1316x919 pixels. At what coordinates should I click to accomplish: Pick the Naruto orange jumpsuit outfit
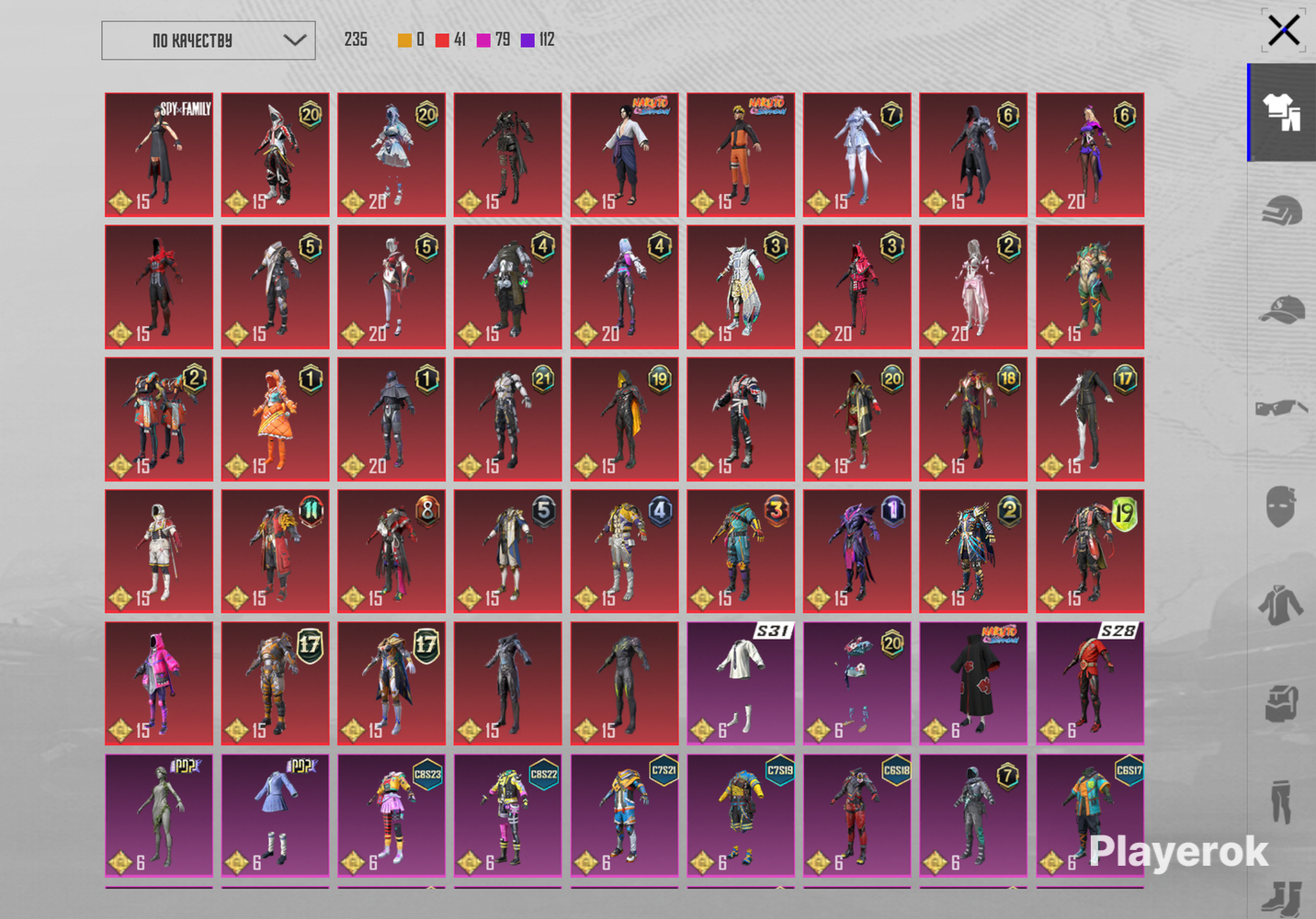pos(741,154)
